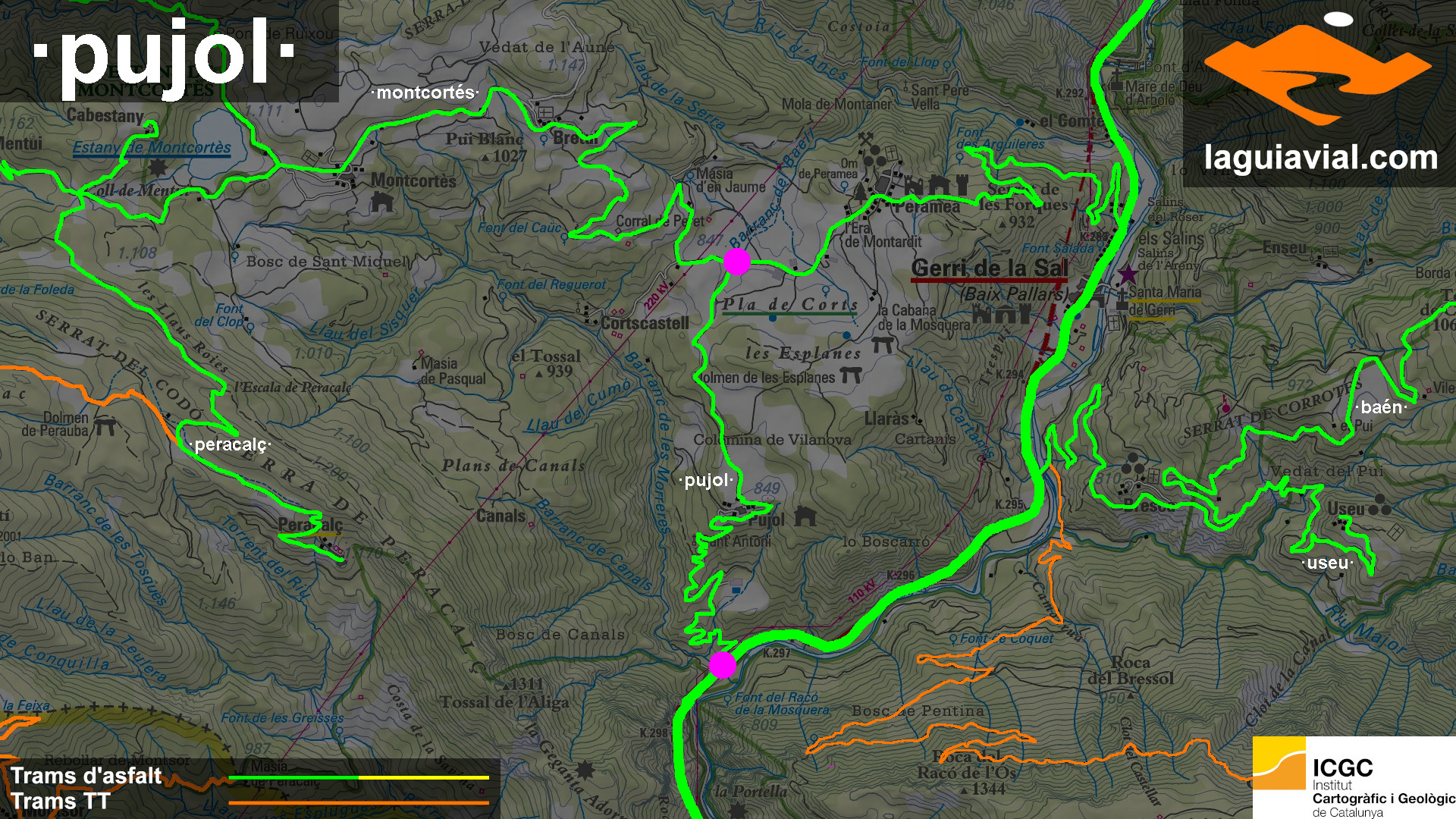Click the dolmen icon at Dolmen de les Esplanes
The width and height of the screenshot is (1456, 819).
[x=850, y=375]
